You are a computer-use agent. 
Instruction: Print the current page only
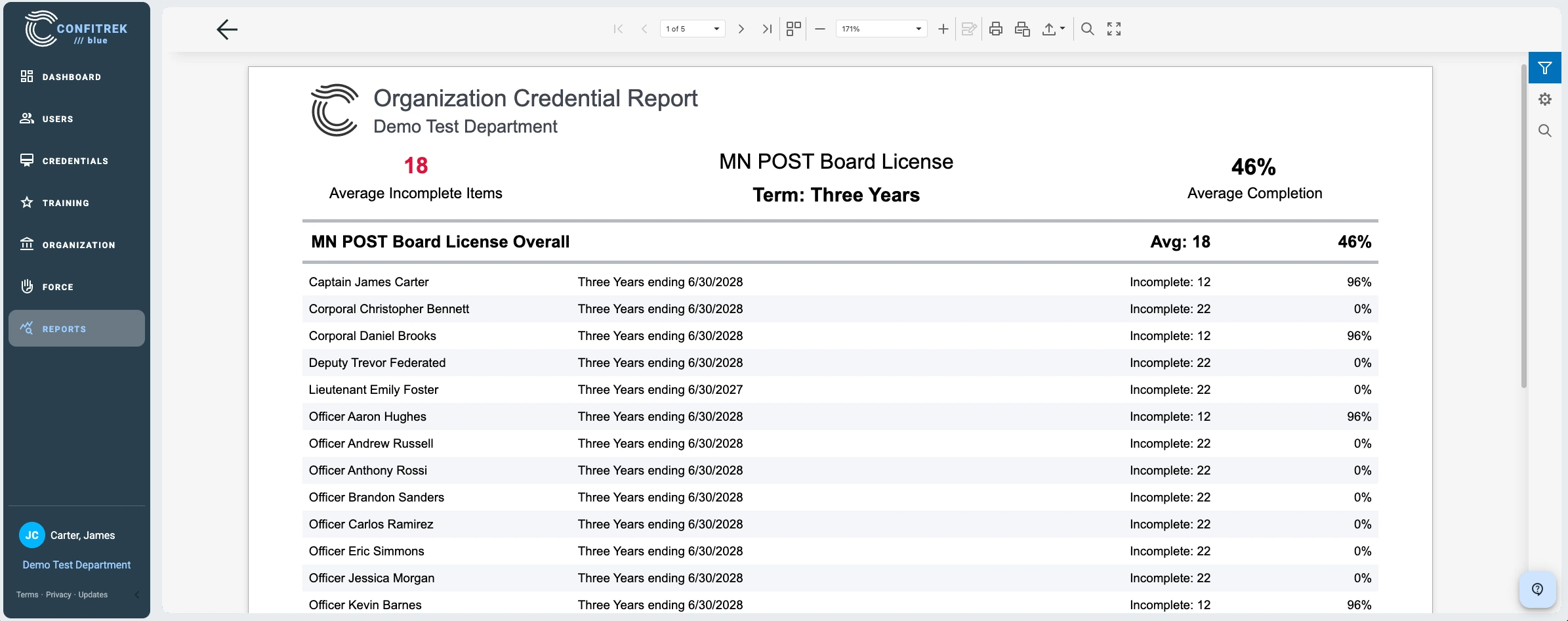(x=1022, y=29)
